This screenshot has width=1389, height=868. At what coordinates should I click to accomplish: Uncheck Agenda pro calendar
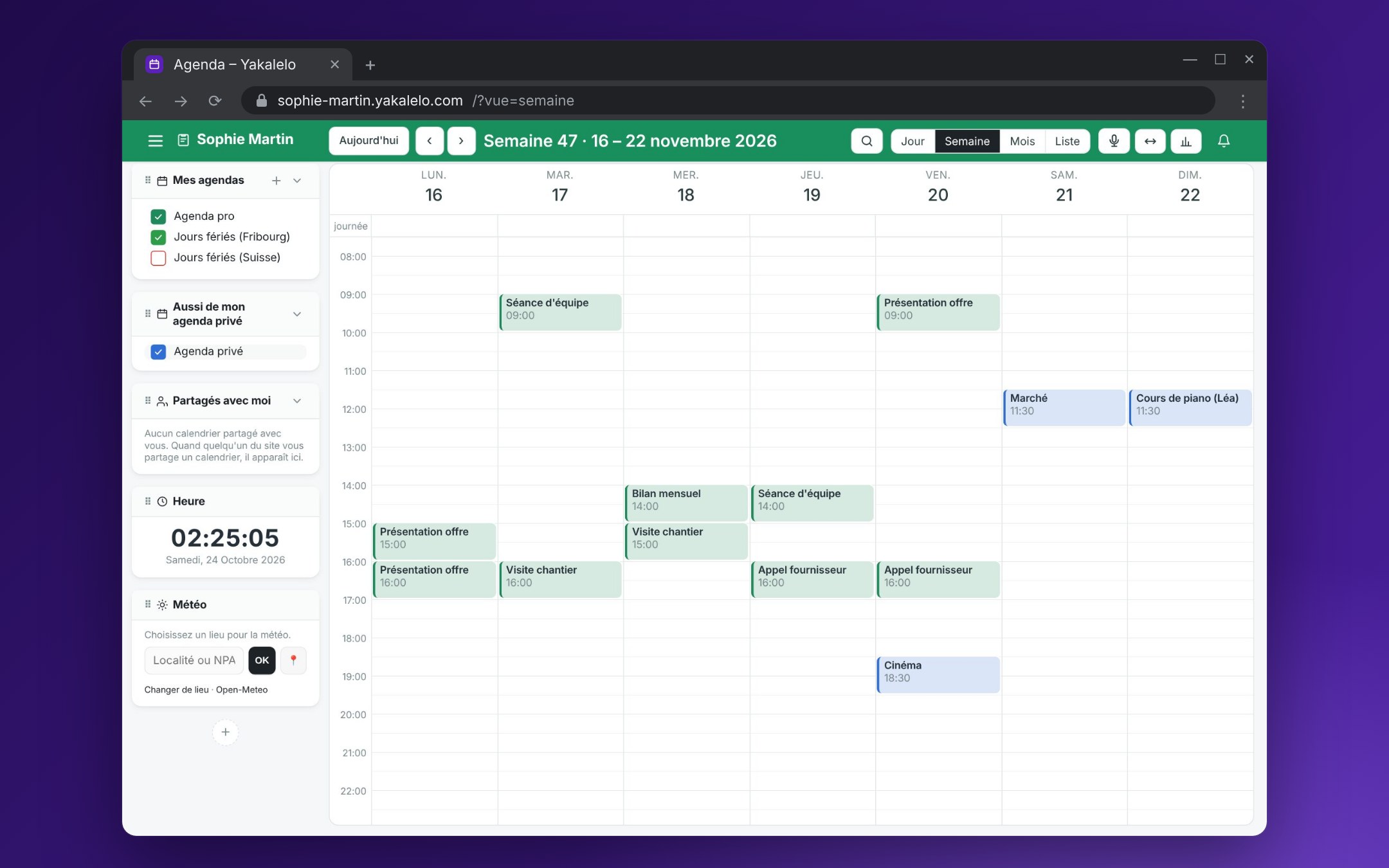click(x=158, y=217)
